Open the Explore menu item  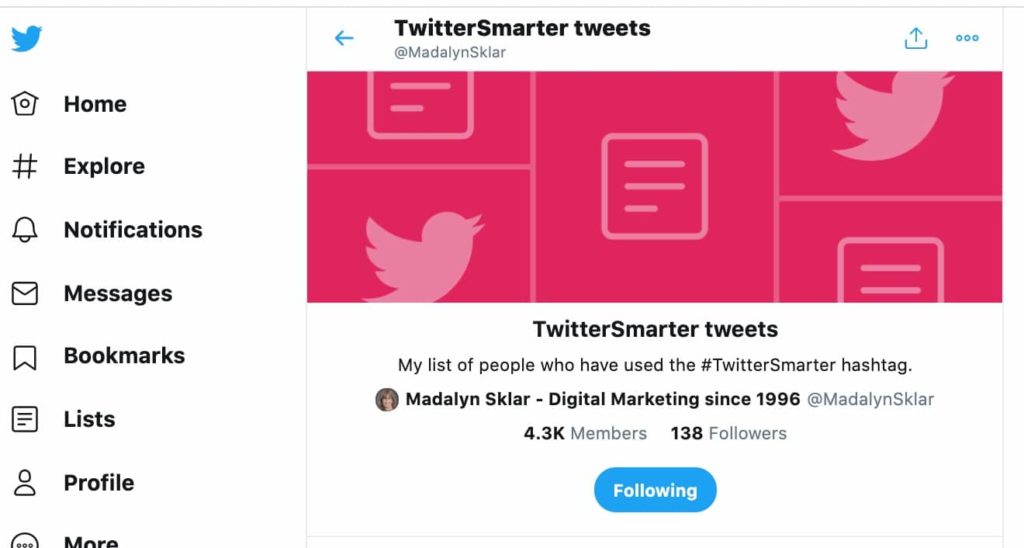[104, 166]
